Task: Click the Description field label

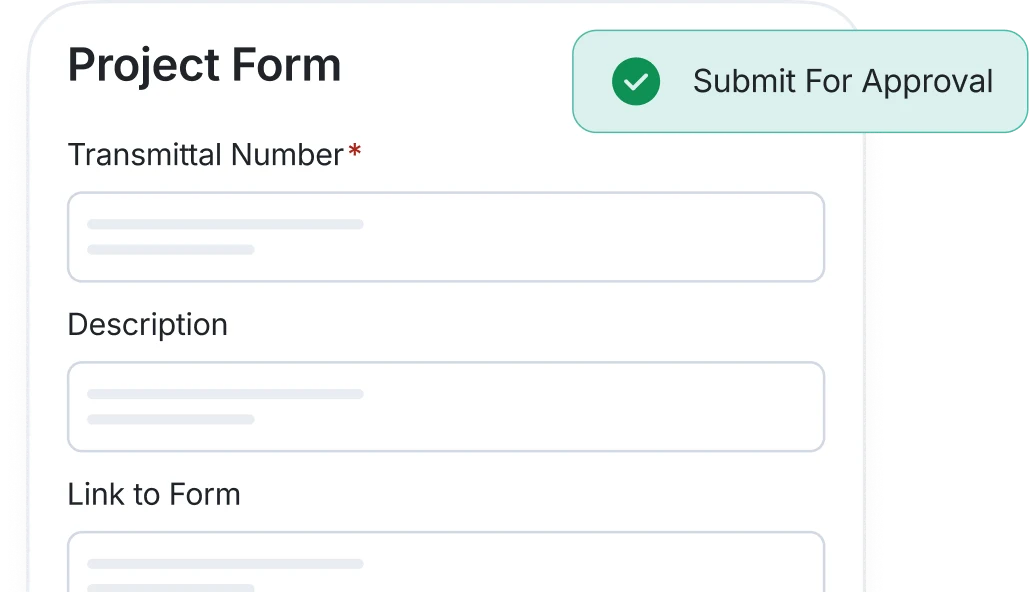Action: point(147,324)
